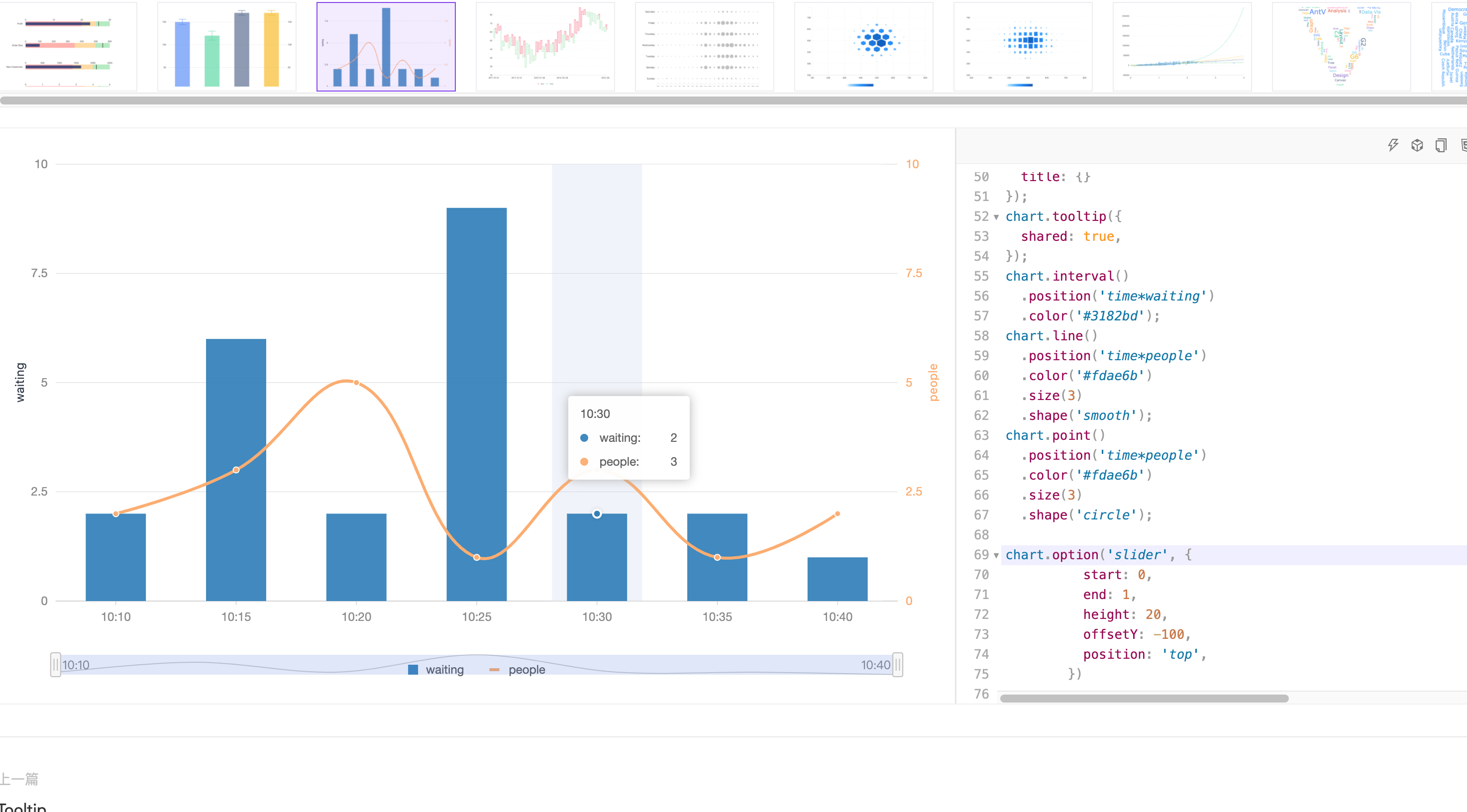Collapse the code fold arrow at line 52

996,217
